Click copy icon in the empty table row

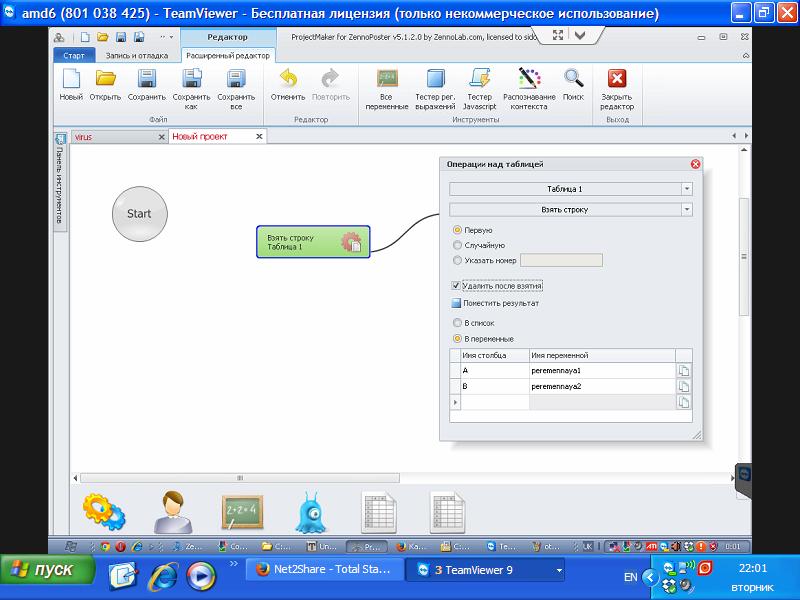click(x=684, y=402)
